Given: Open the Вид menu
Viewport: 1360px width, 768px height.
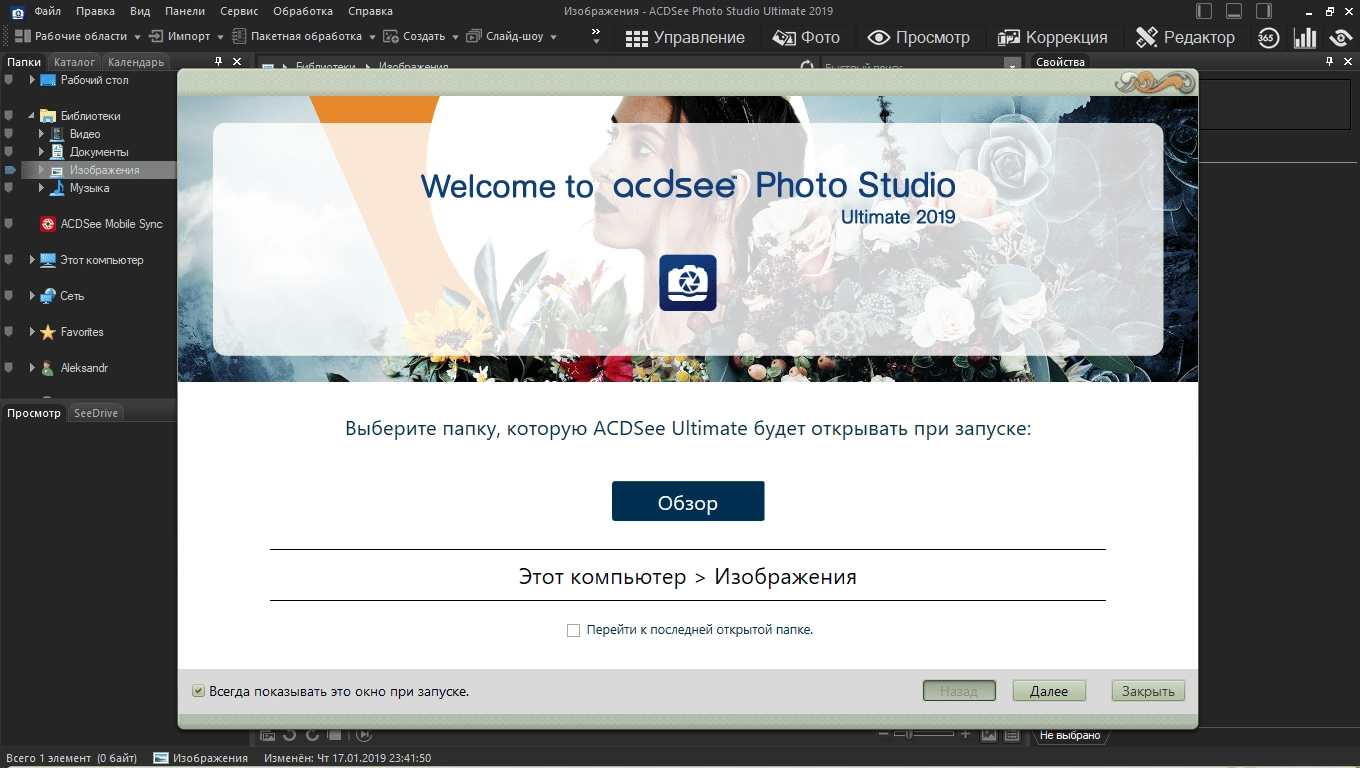Looking at the screenshot, I should (140, 11).
